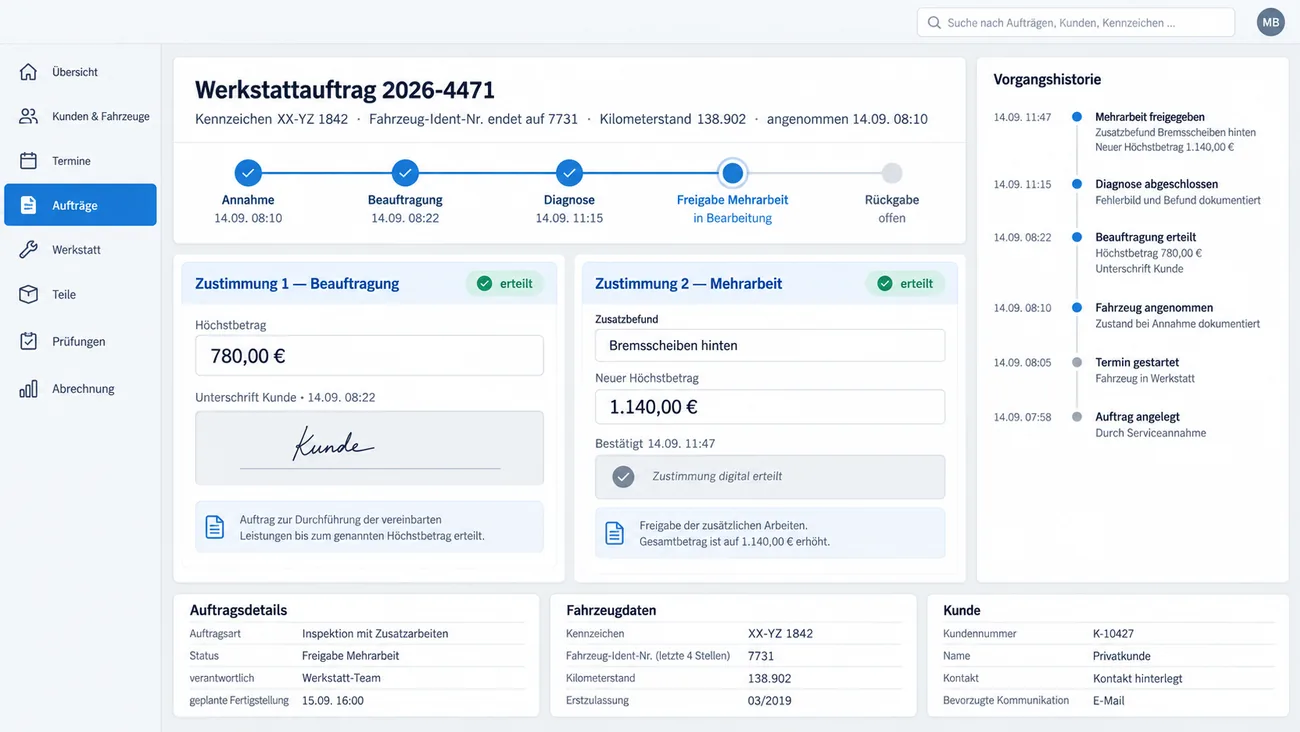
Task: Select the Freigabe Mehrarbeit active step circle
Action: (x=732, y=173)
